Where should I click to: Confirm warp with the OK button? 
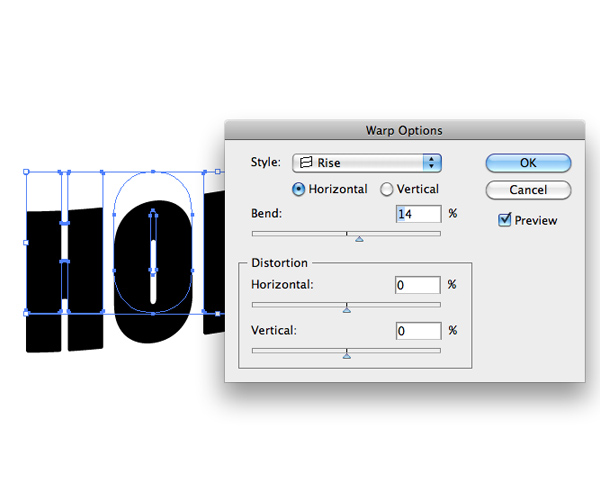(x=528, y=163)
